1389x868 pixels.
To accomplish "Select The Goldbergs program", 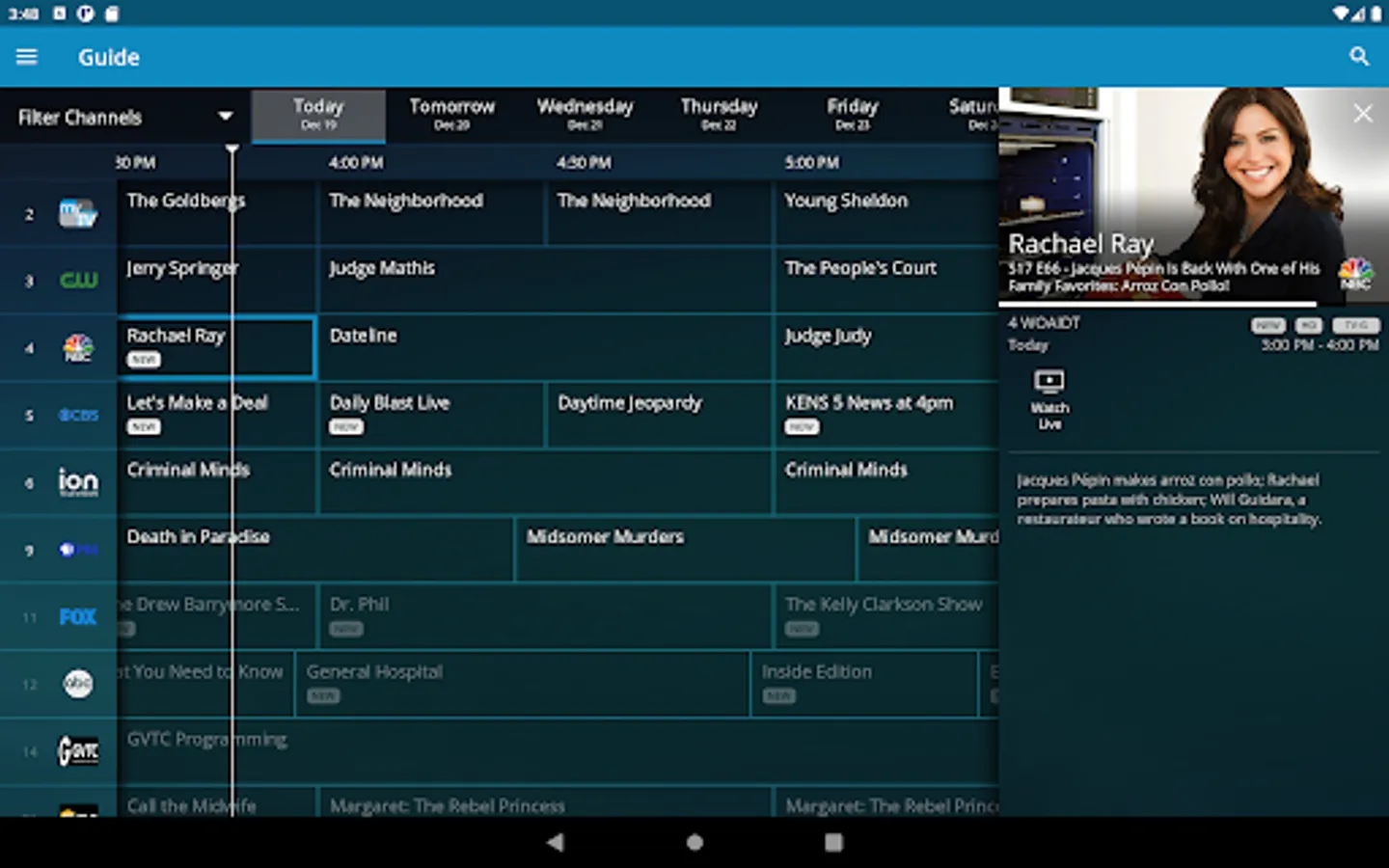I will click(216, 212).
